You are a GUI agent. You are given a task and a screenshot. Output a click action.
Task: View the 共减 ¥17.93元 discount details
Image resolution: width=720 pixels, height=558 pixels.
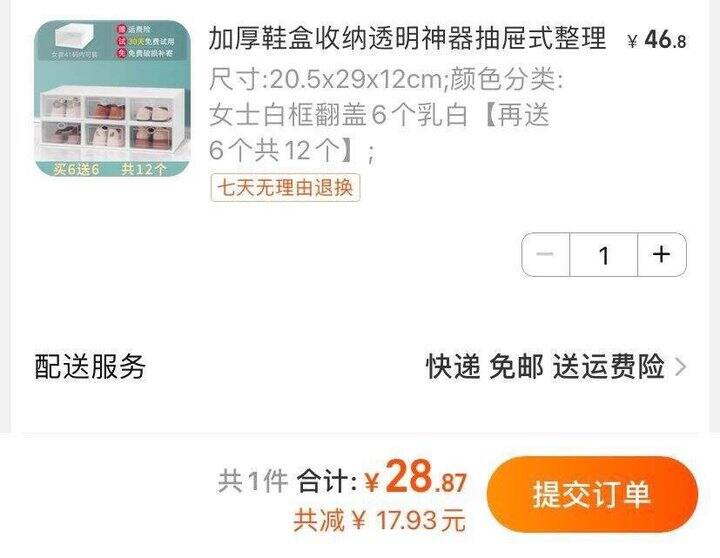pyautogui.click(x=379, y=520)
